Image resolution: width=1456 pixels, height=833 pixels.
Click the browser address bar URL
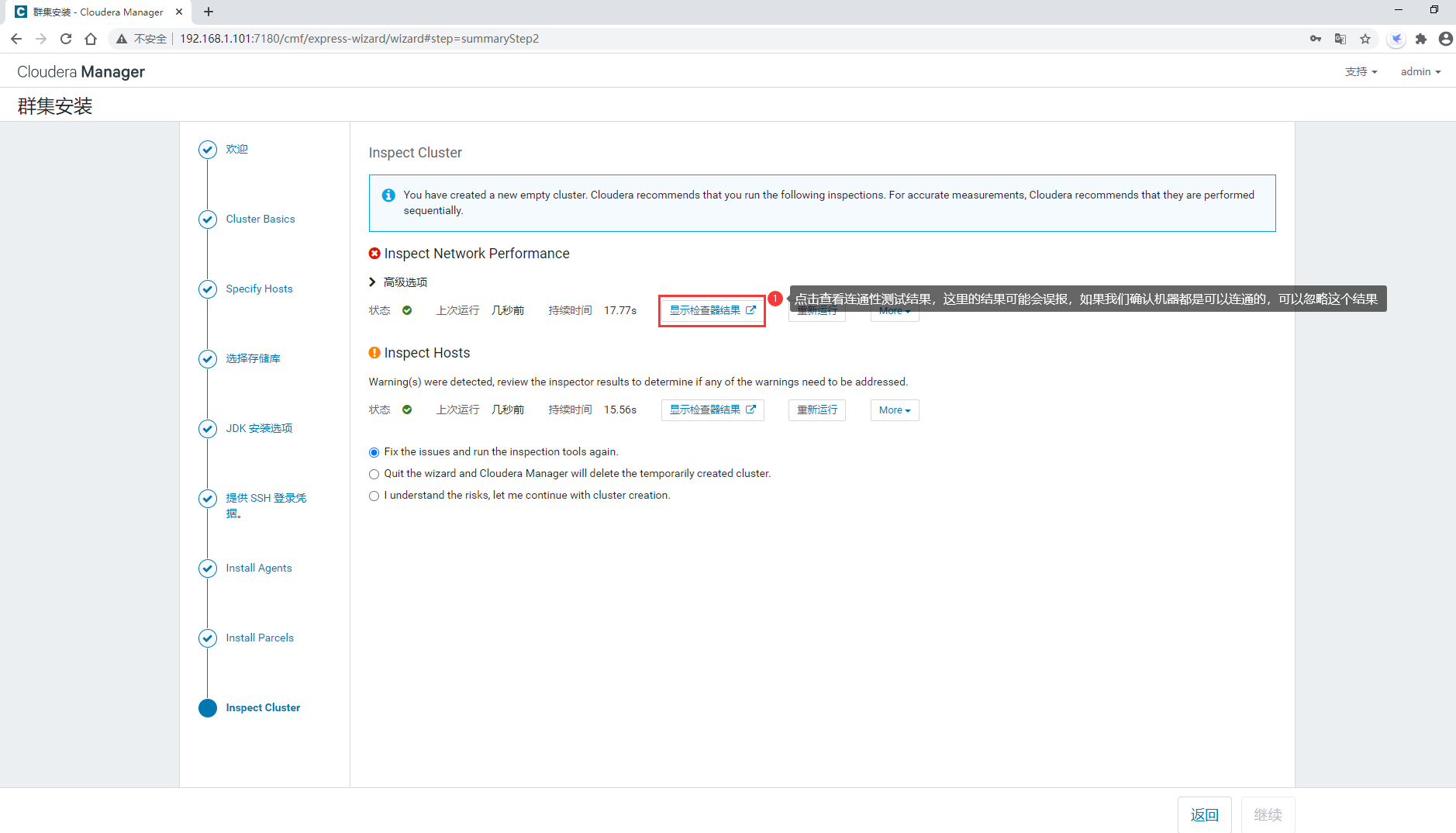click(360, 39)
